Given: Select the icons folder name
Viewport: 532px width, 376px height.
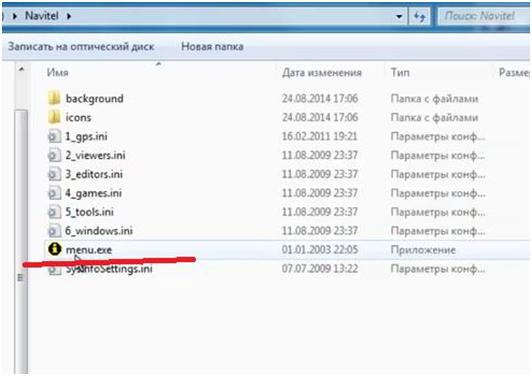Looking at the screenshot, I should click(x=78, y=117).
